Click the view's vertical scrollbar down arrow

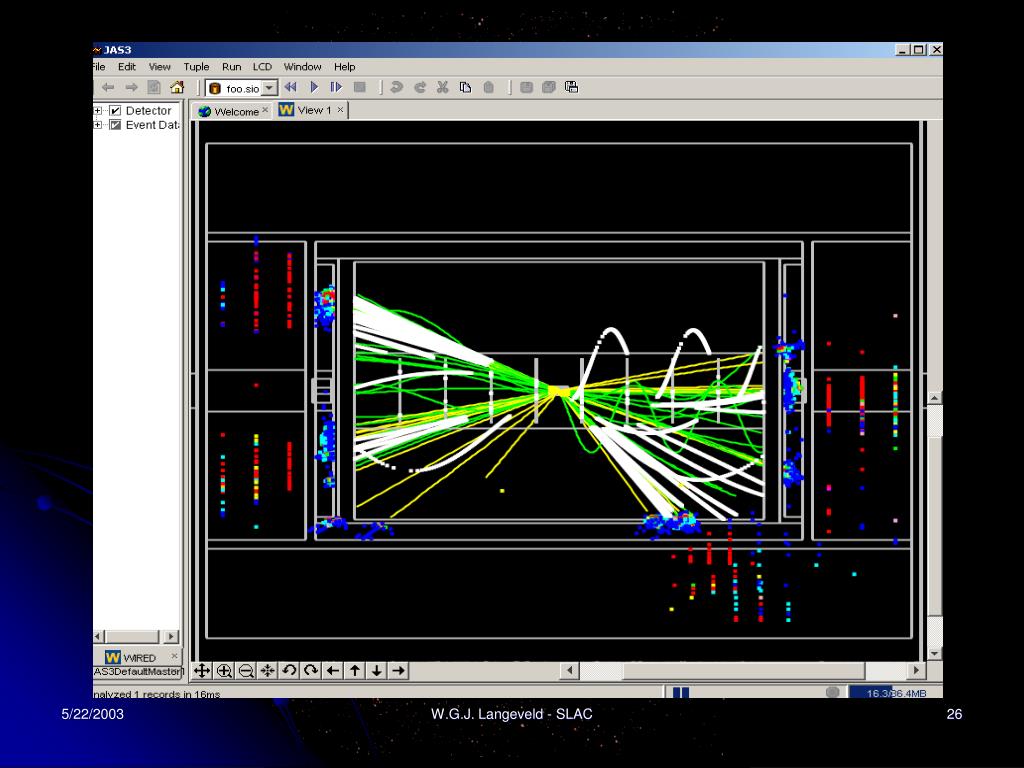tap(935, 653)
